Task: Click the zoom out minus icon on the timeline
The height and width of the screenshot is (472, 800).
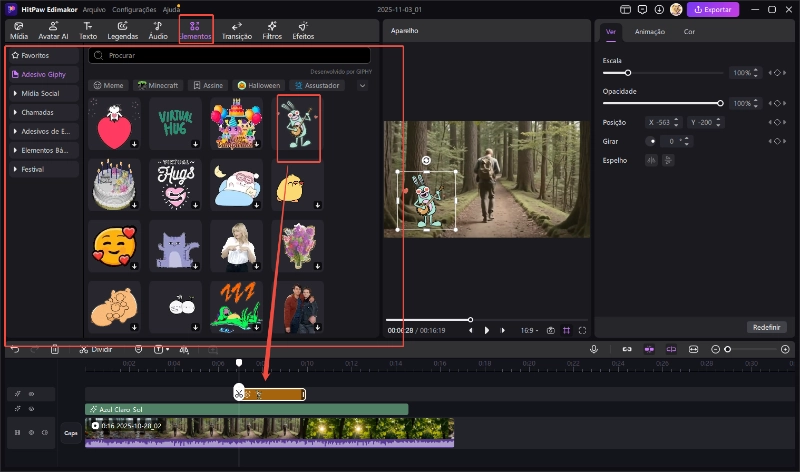Action: (715, 350)
